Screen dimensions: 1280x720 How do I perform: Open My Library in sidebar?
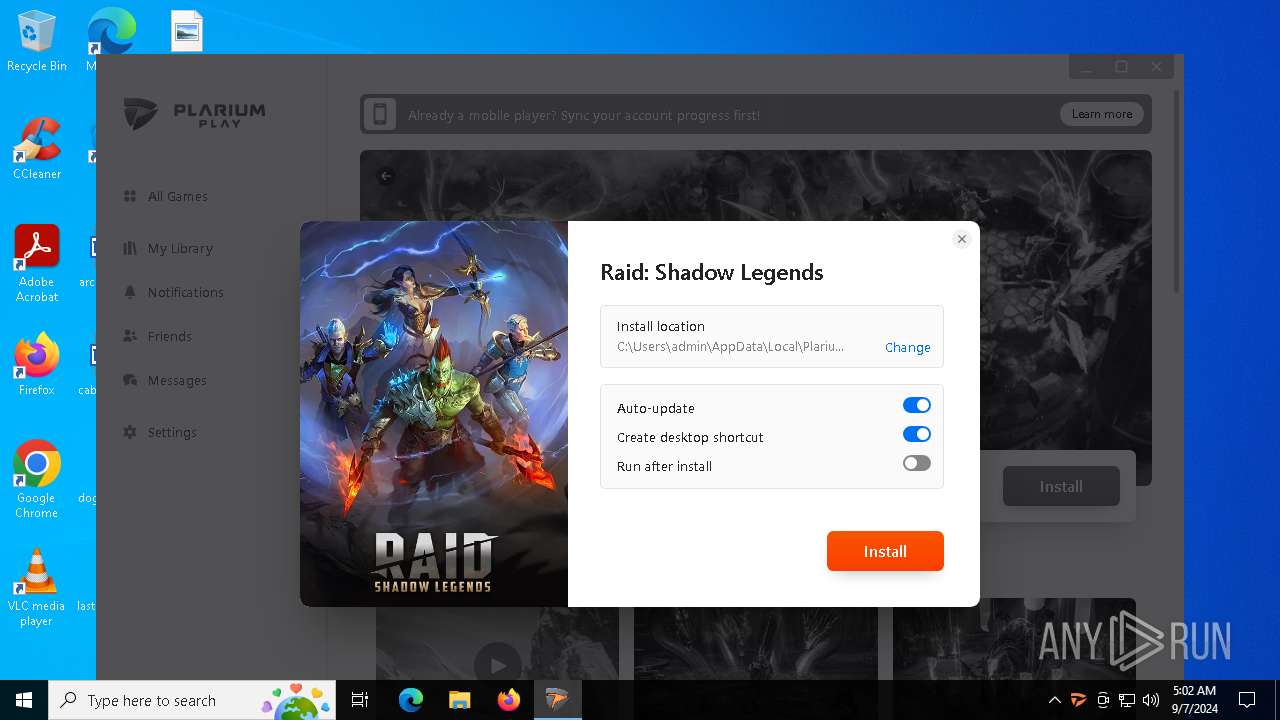(x=179, y=248)
